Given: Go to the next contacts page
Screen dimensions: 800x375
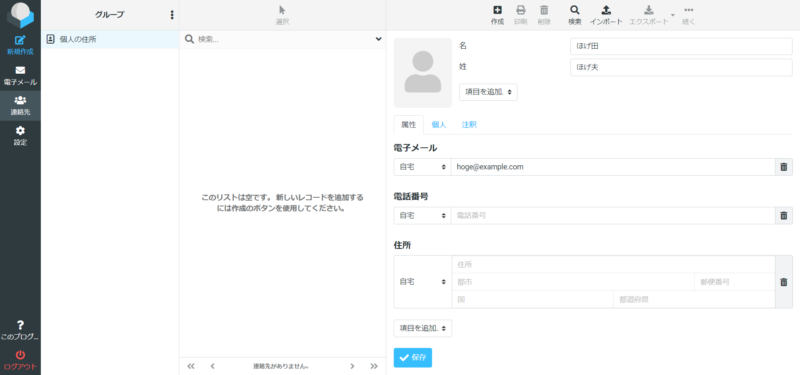Looking at the screenshot, I should click(x=352, y=366).
